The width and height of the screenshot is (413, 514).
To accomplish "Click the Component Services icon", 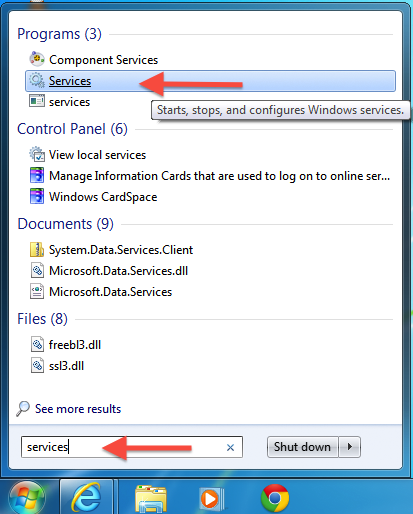I will coord(37,59).
